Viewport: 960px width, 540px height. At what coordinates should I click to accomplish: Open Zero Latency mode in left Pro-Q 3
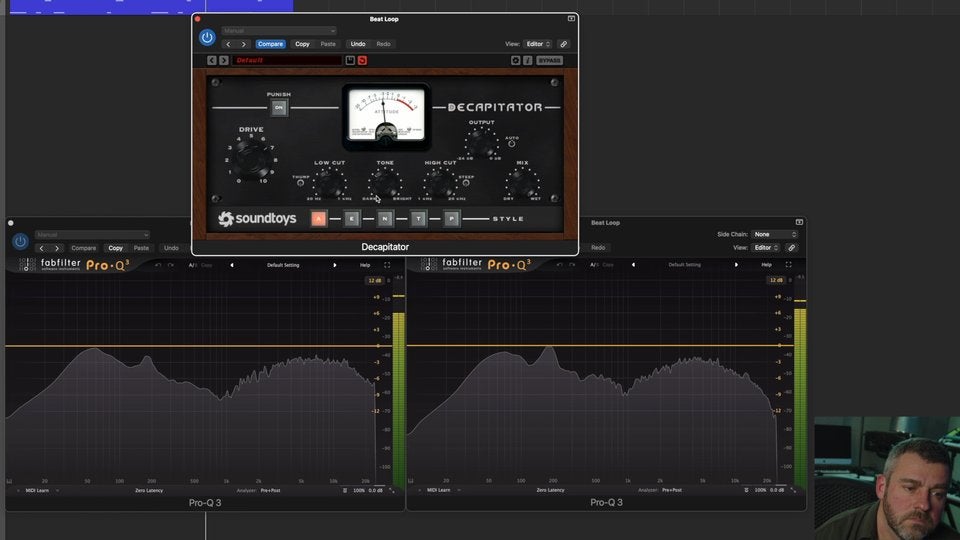(149, 490)
